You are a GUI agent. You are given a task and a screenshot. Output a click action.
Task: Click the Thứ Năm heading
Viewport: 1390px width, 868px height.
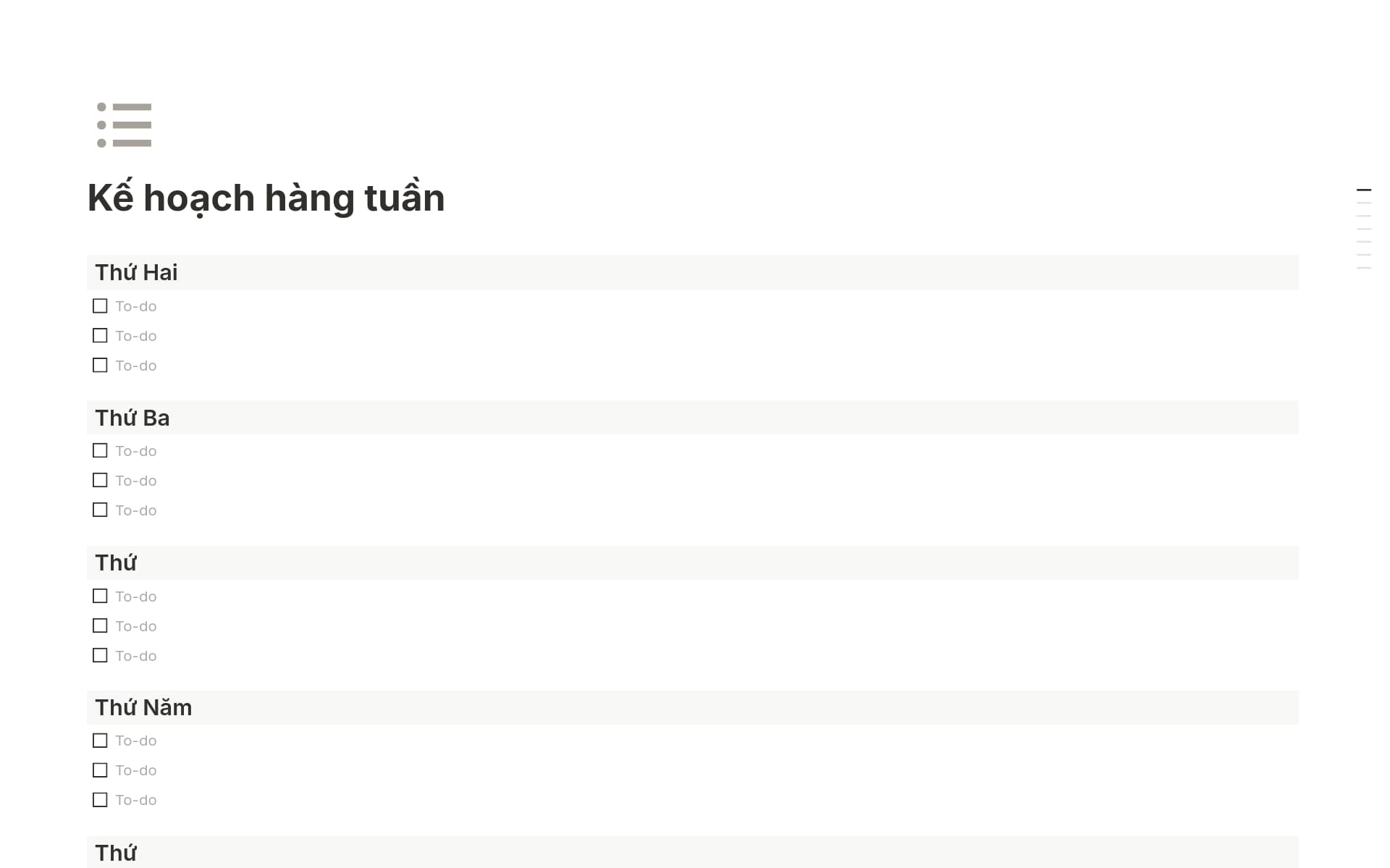pos(143,708)
